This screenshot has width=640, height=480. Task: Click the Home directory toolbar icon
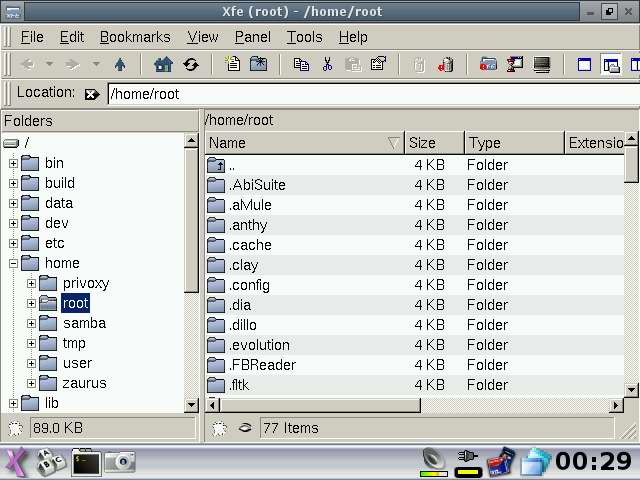(163, 64)
